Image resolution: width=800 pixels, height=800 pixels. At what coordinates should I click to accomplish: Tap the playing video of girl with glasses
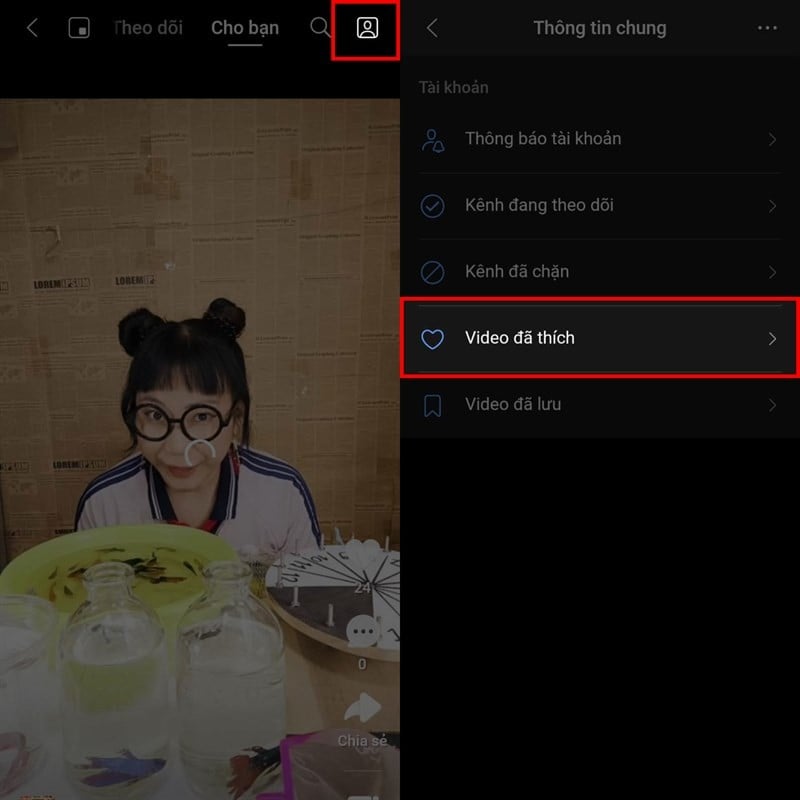coord(199,449)
